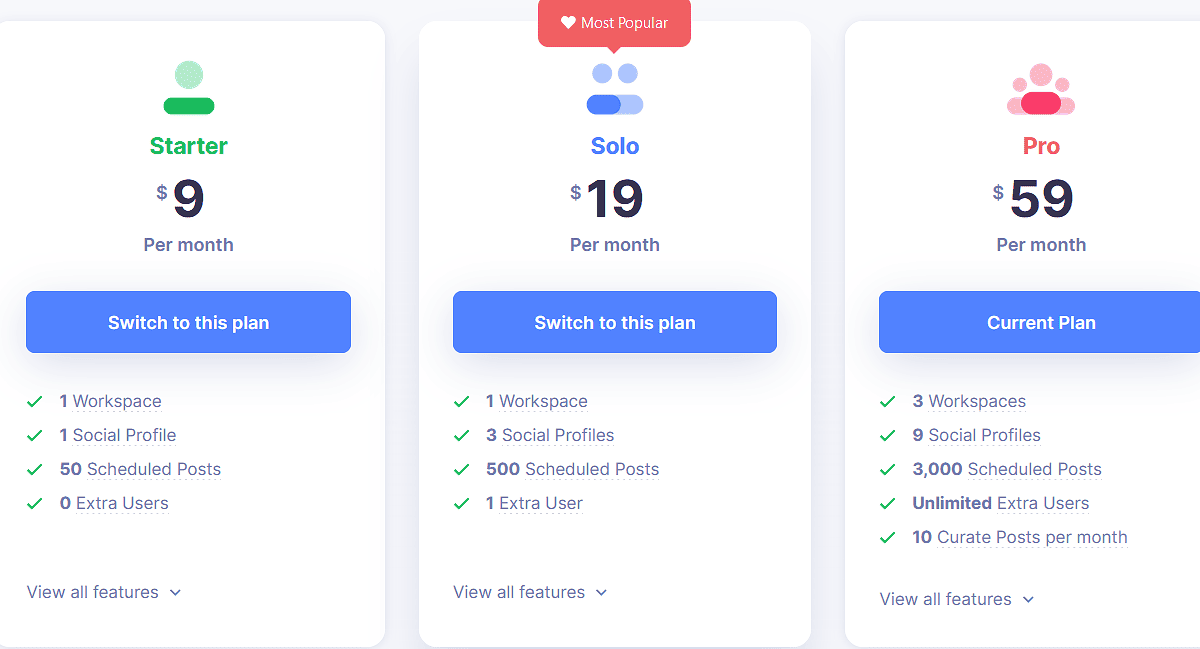Switch to the Starter plan
The width and height of the screenshot is (1200, 649).
(x=188, y=321)
